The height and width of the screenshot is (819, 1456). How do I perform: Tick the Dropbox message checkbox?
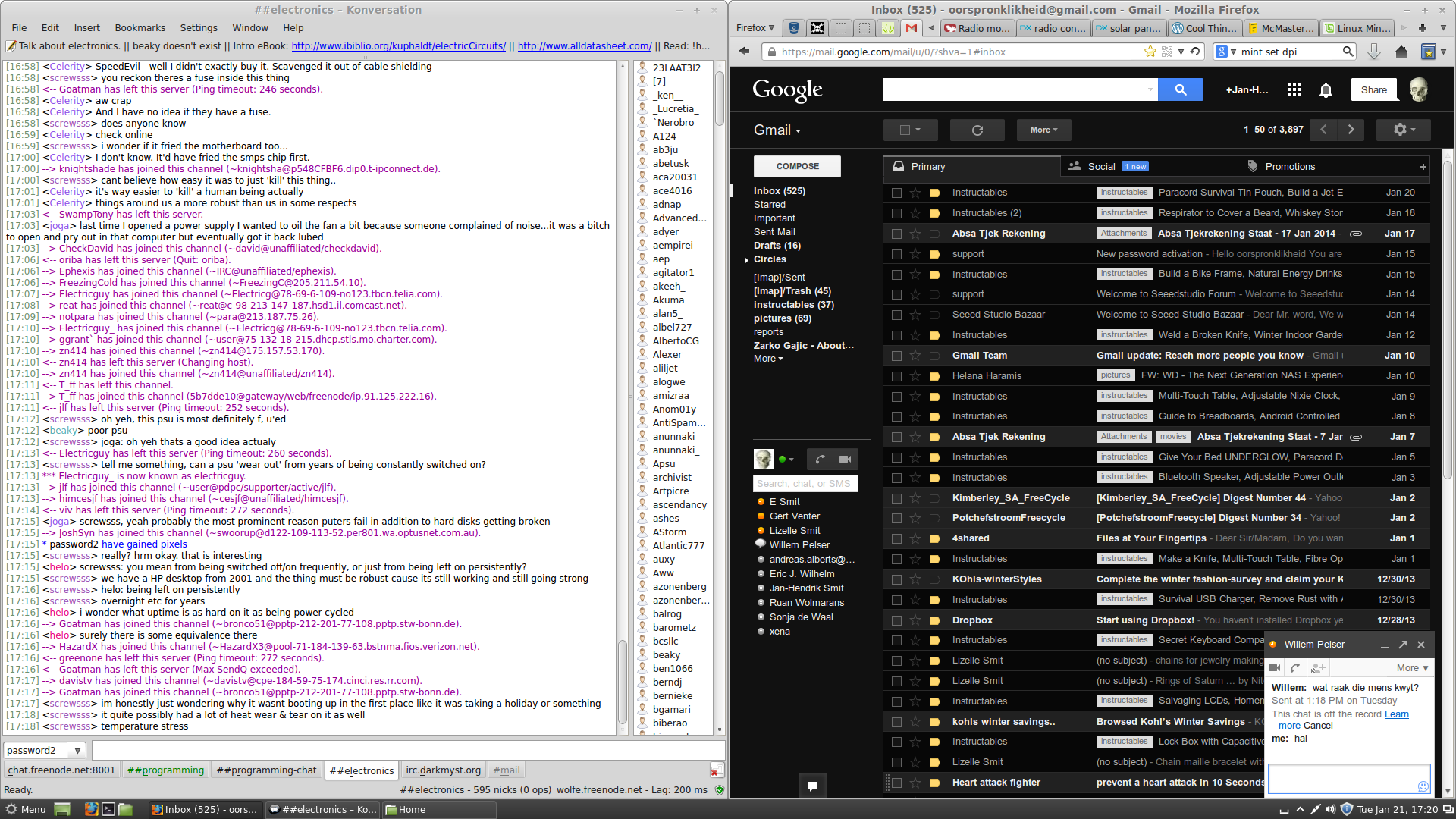click(896, 620)
